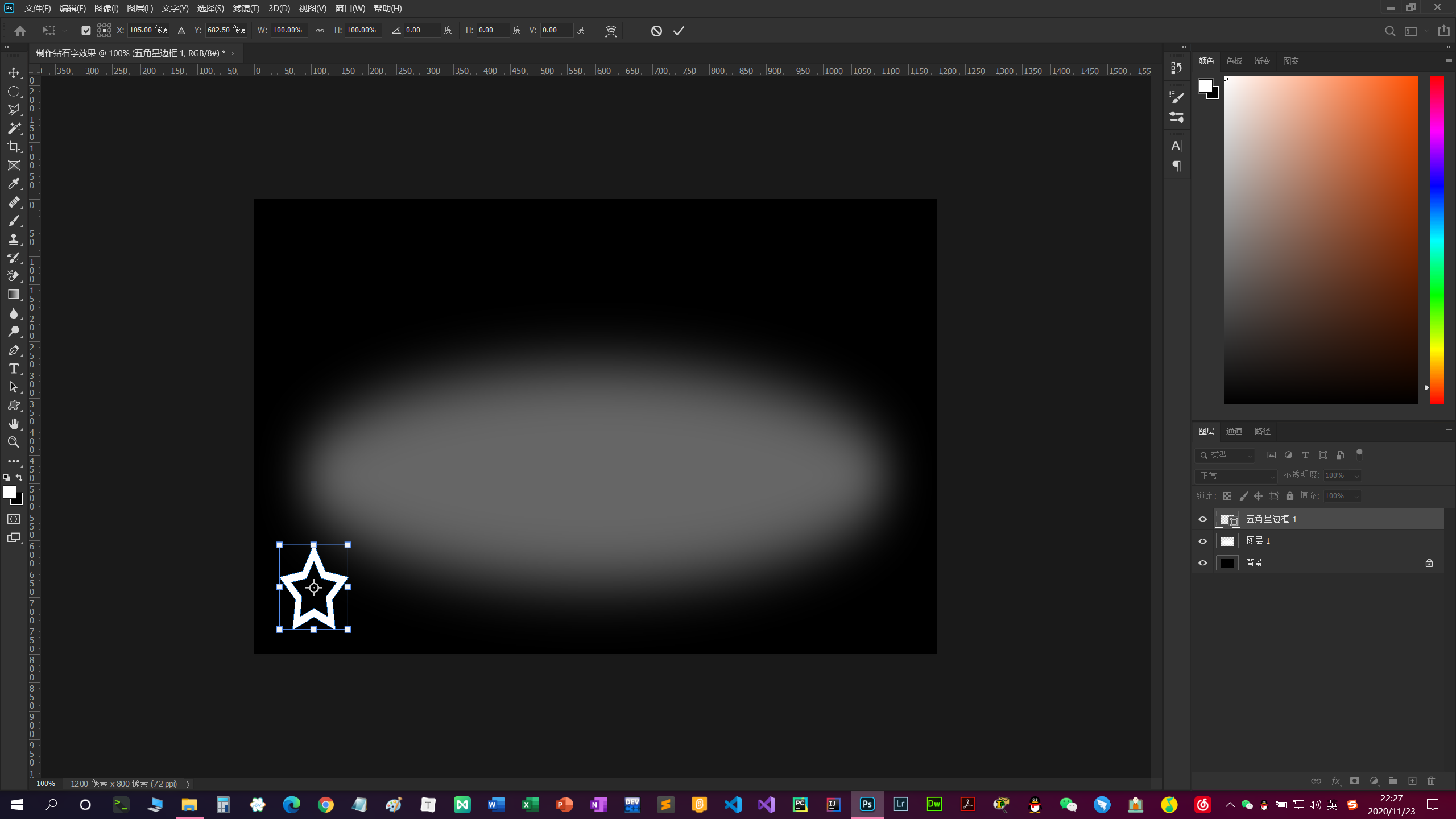Switch to the 色板 tab

[1234, 61]
